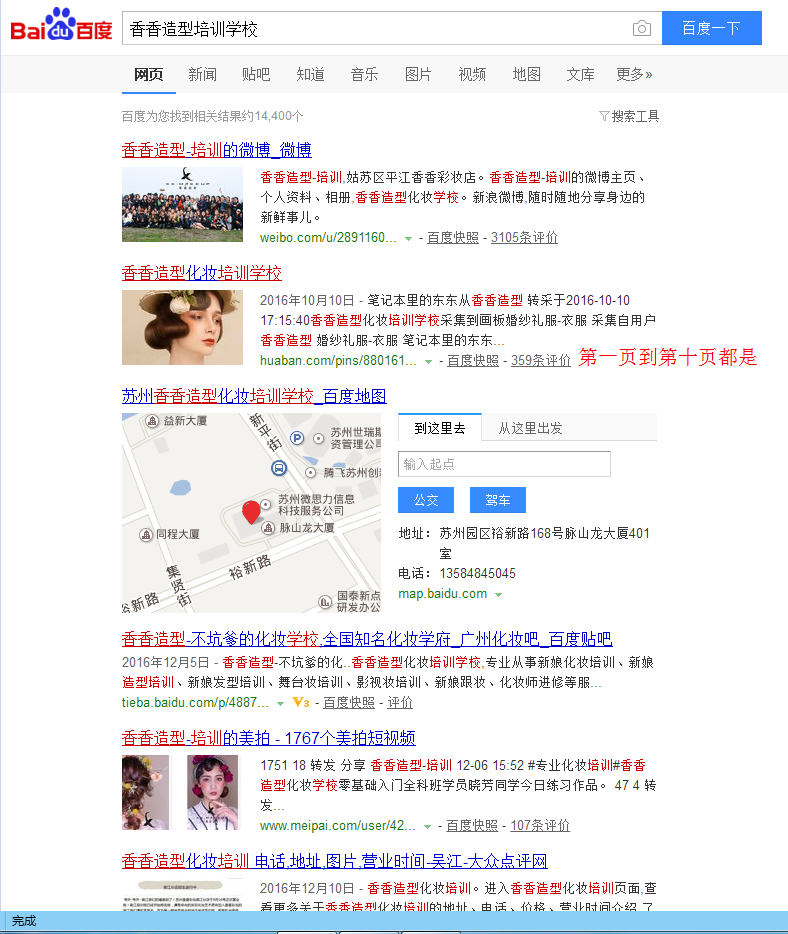The height and width of the screenshot is (934, 788).
Task: Click the braided hairstyle thumbnail
Action: pos(146,792)
